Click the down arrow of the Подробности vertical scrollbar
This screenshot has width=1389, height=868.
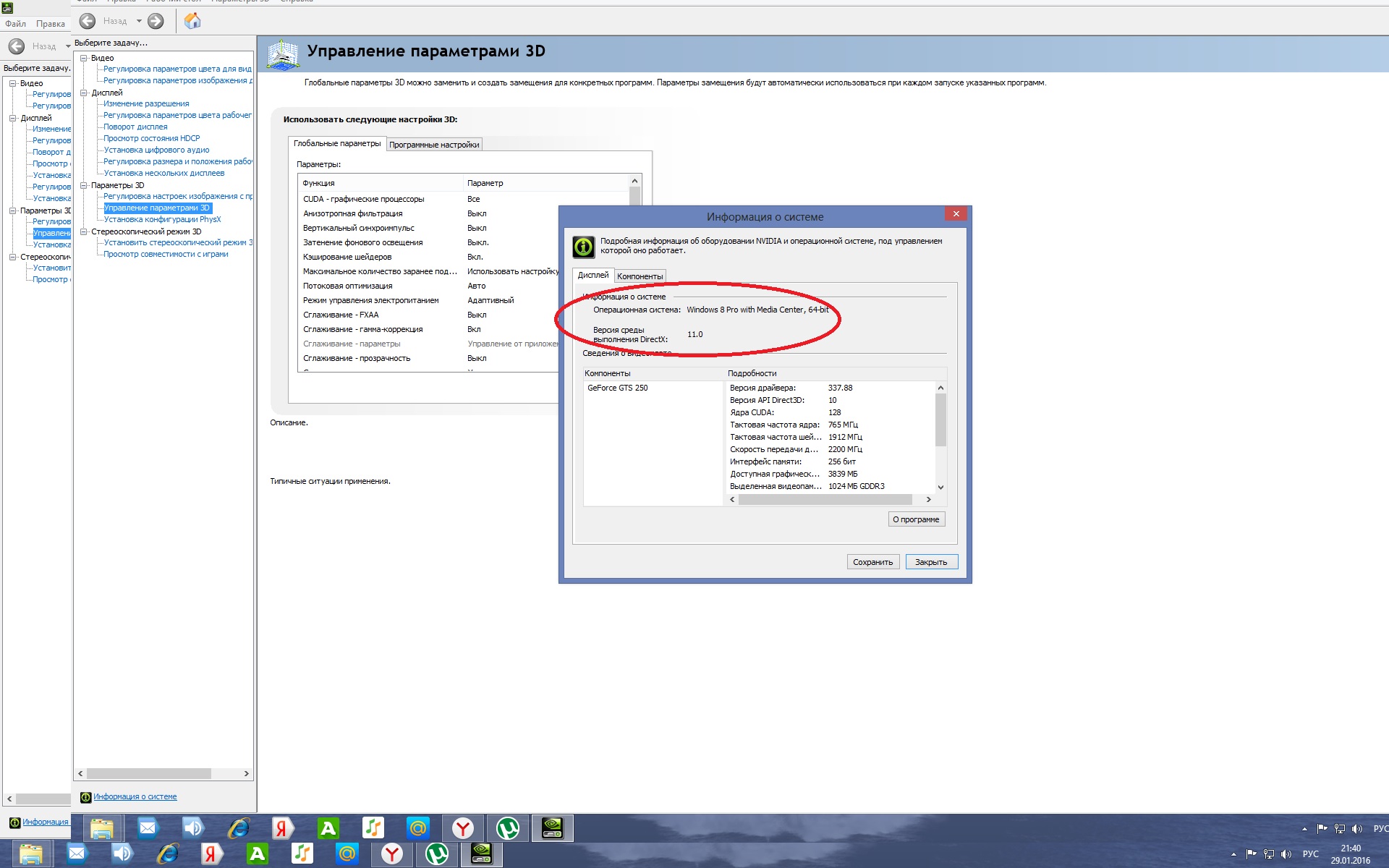(x=940, y=488)
